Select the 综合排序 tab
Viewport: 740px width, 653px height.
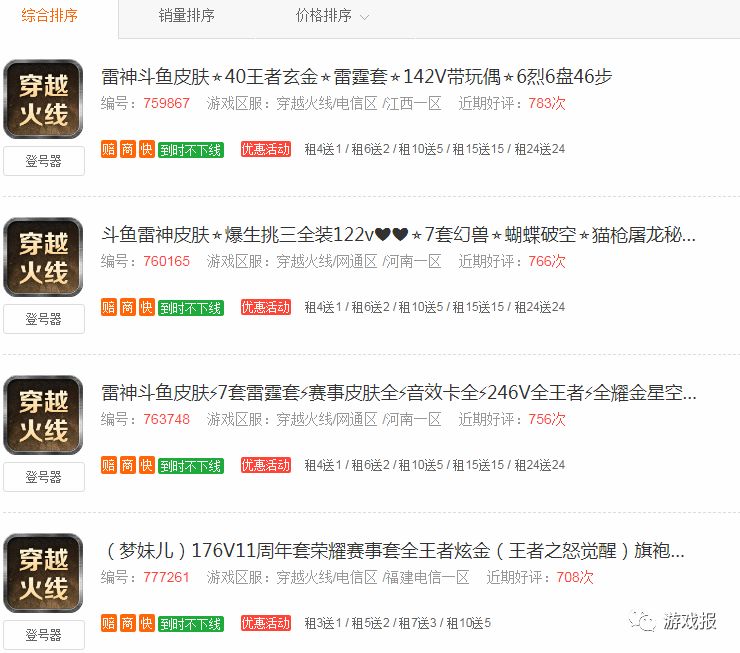(50, 16)
